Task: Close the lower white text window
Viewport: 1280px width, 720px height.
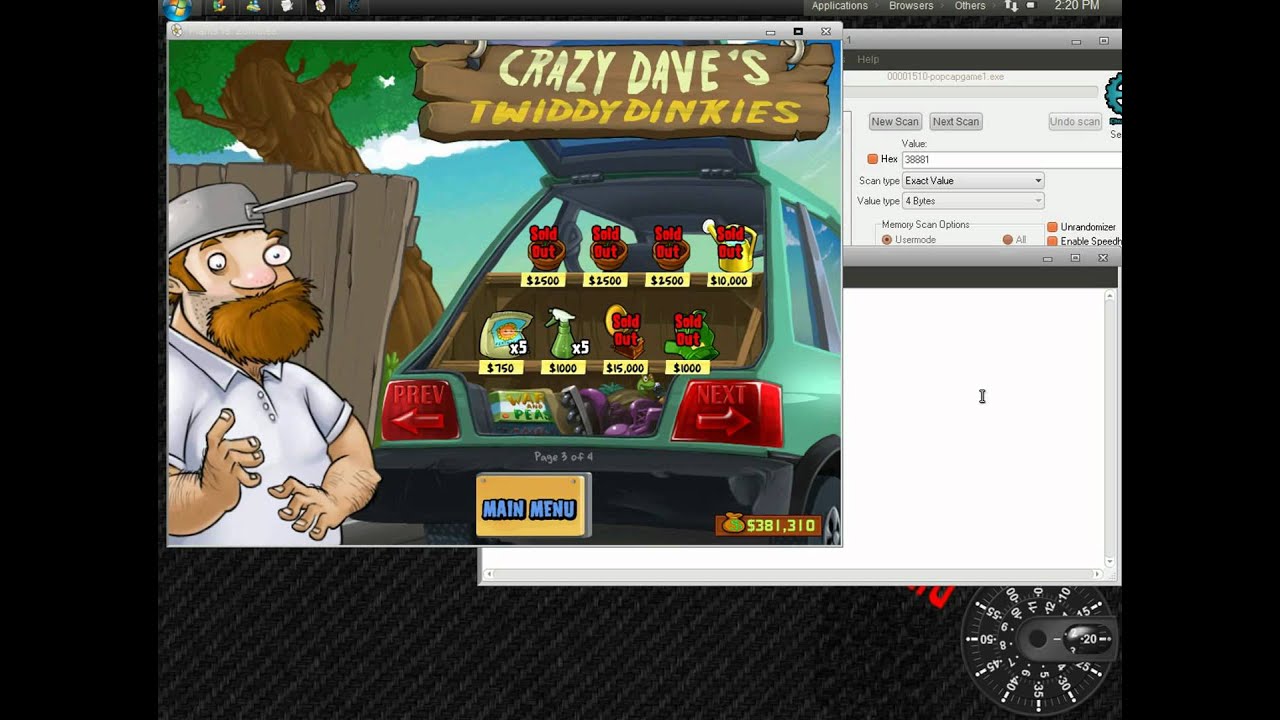Action: [1103, 257]
